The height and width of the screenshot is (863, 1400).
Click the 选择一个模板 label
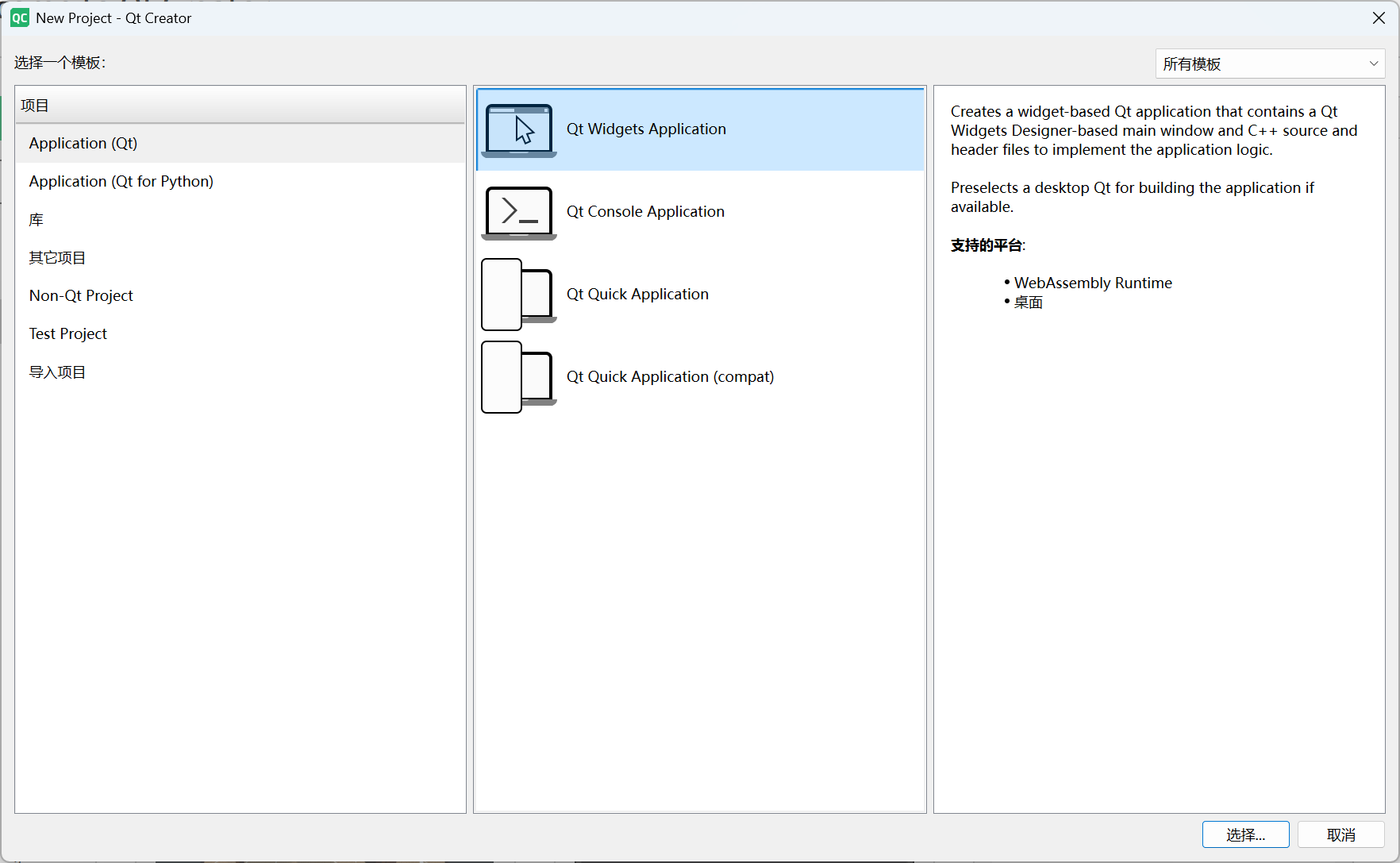(60, 63)
